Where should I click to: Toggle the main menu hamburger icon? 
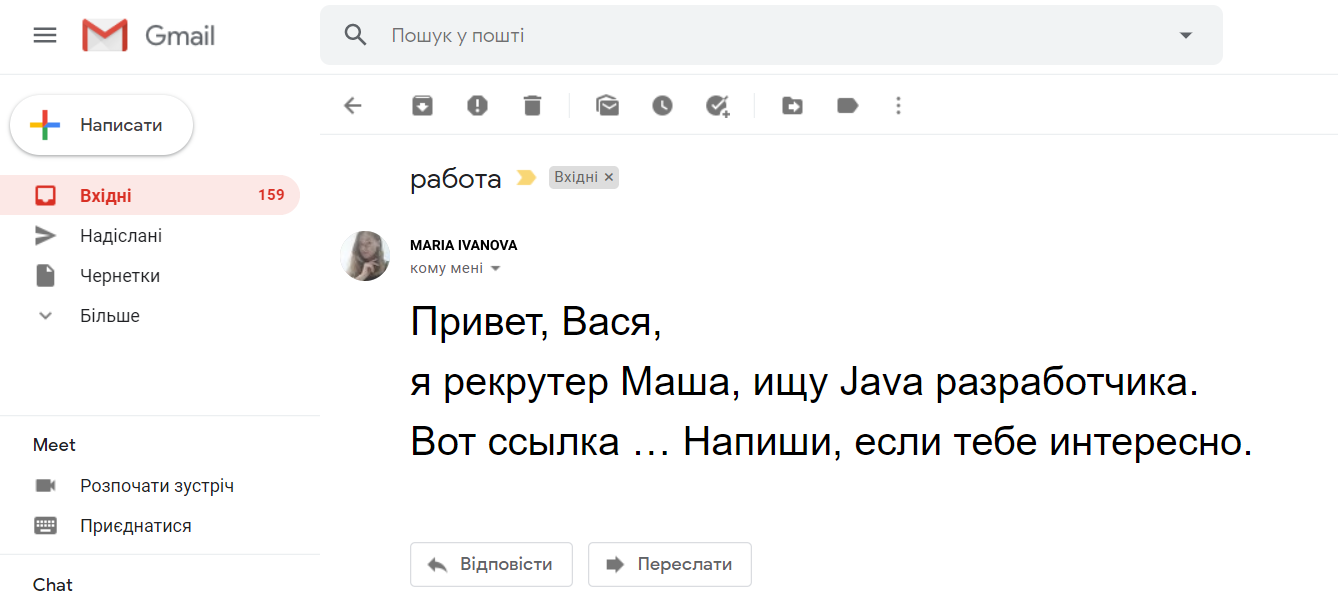pos(45,36)
